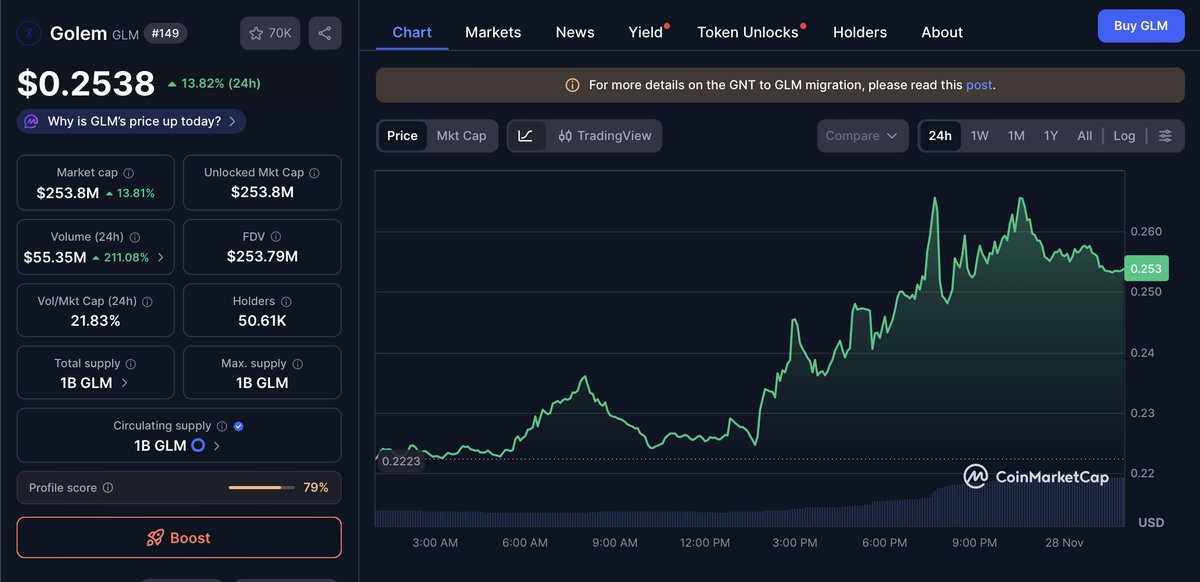
Task: Select the 1Y time range
Action: pos(1051,136)
